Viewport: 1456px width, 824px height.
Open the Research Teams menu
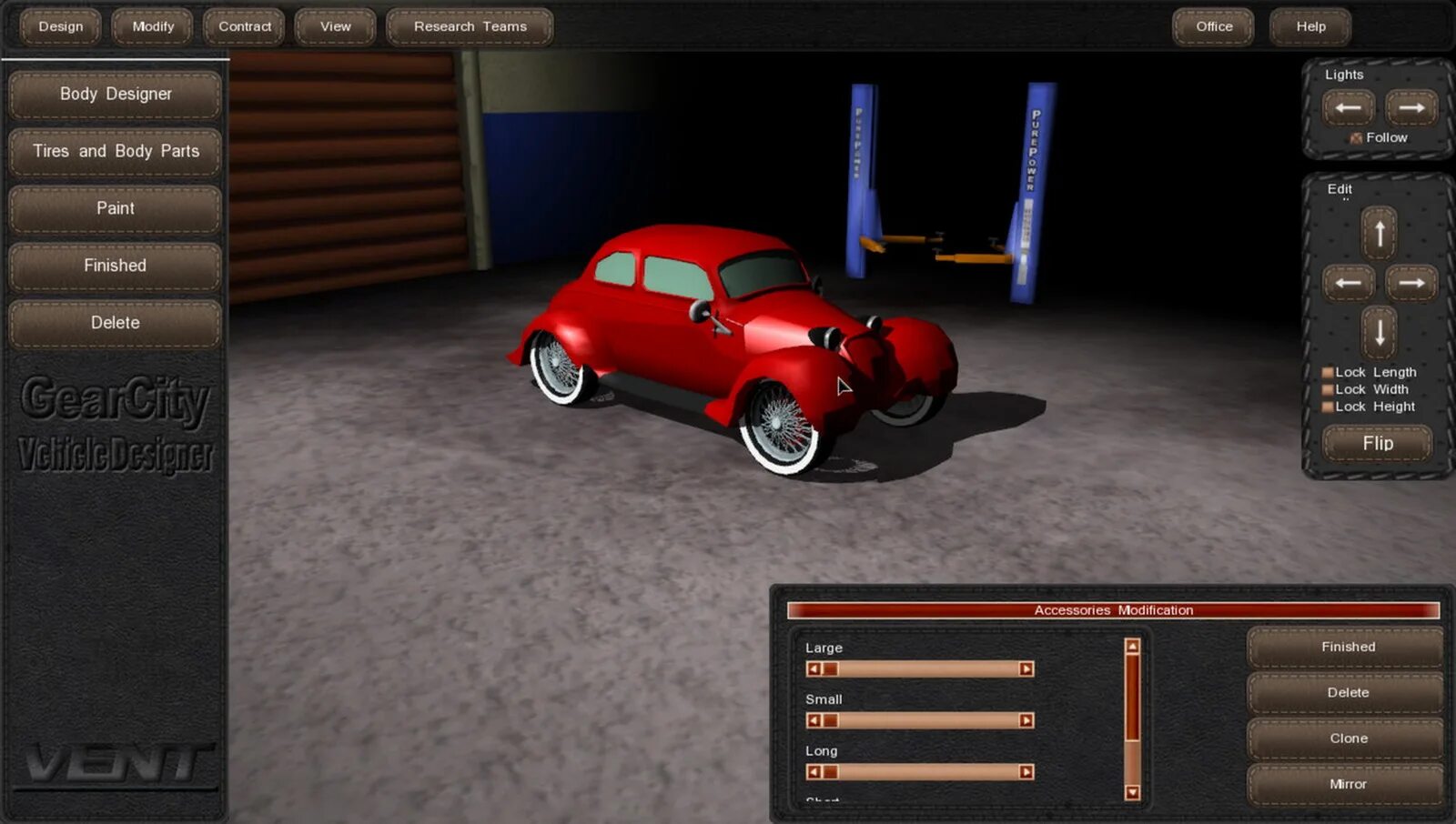pos(470,26)
